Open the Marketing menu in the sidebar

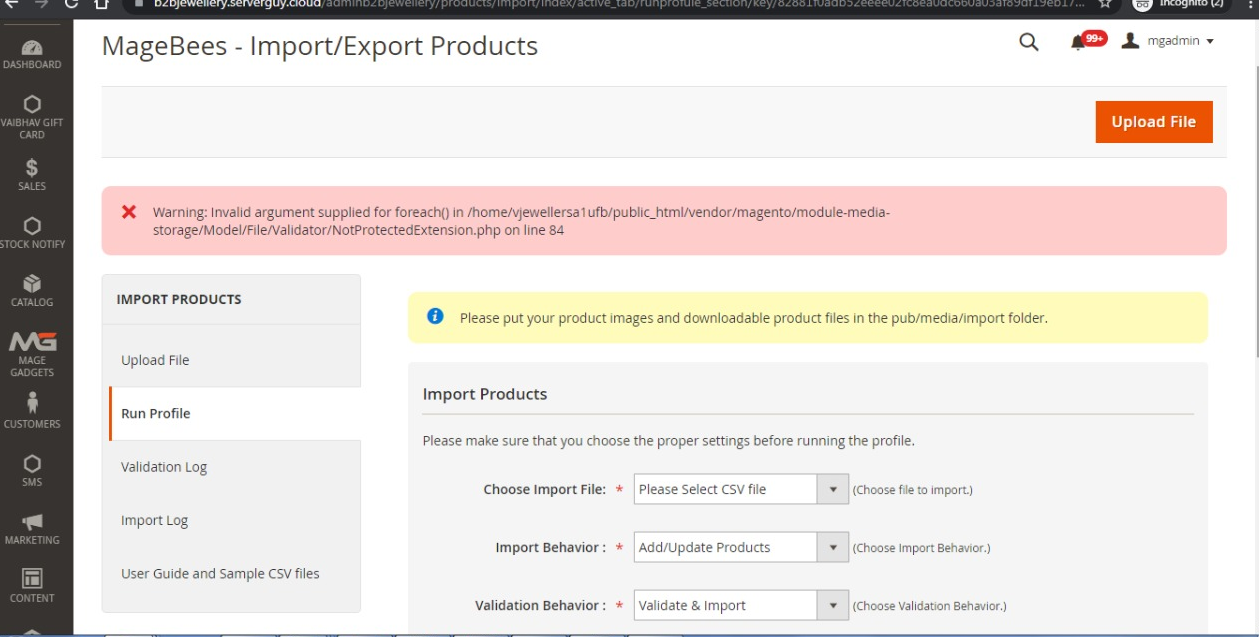32,528
